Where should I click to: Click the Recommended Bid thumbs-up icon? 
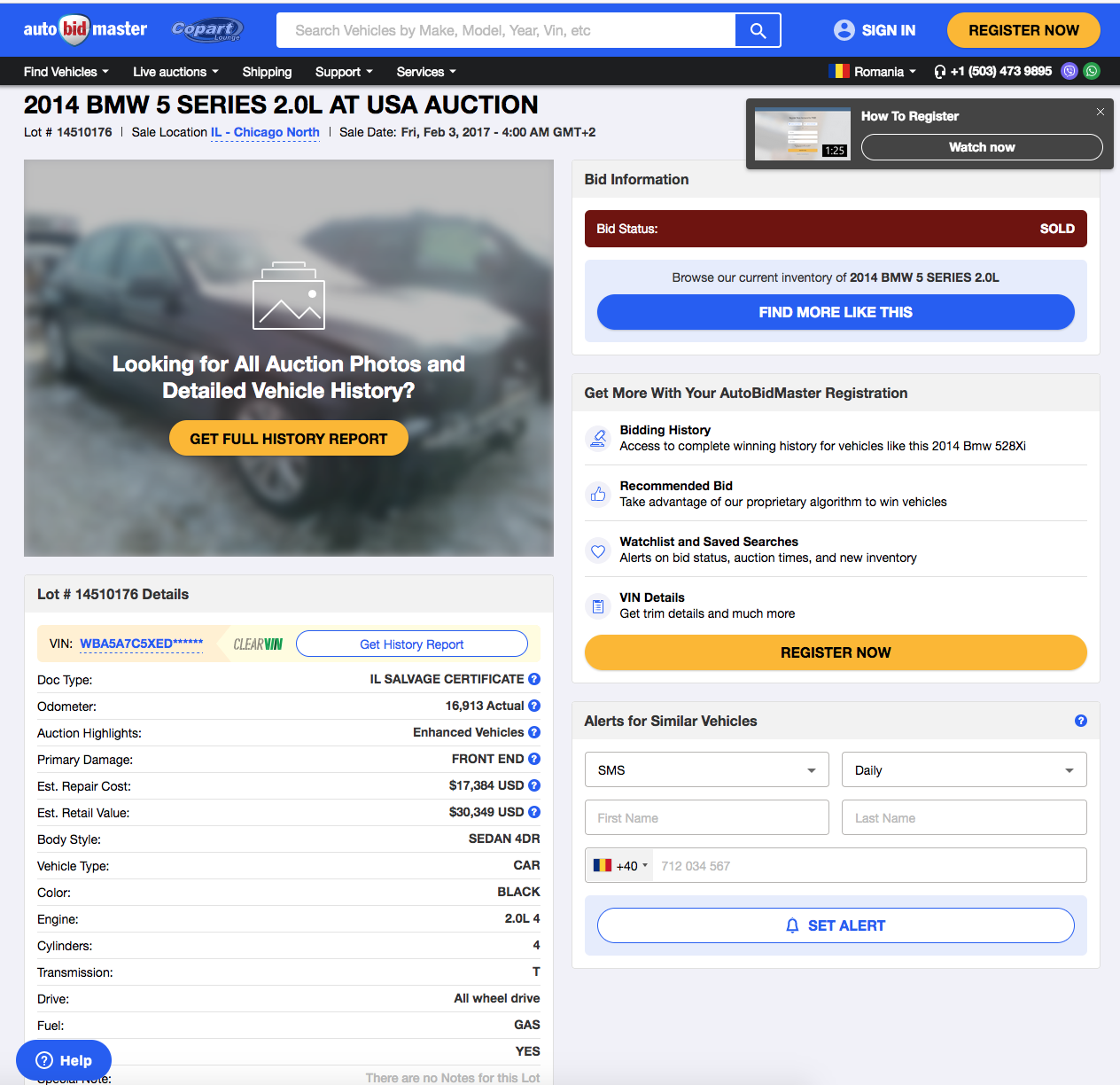point(598,494)
